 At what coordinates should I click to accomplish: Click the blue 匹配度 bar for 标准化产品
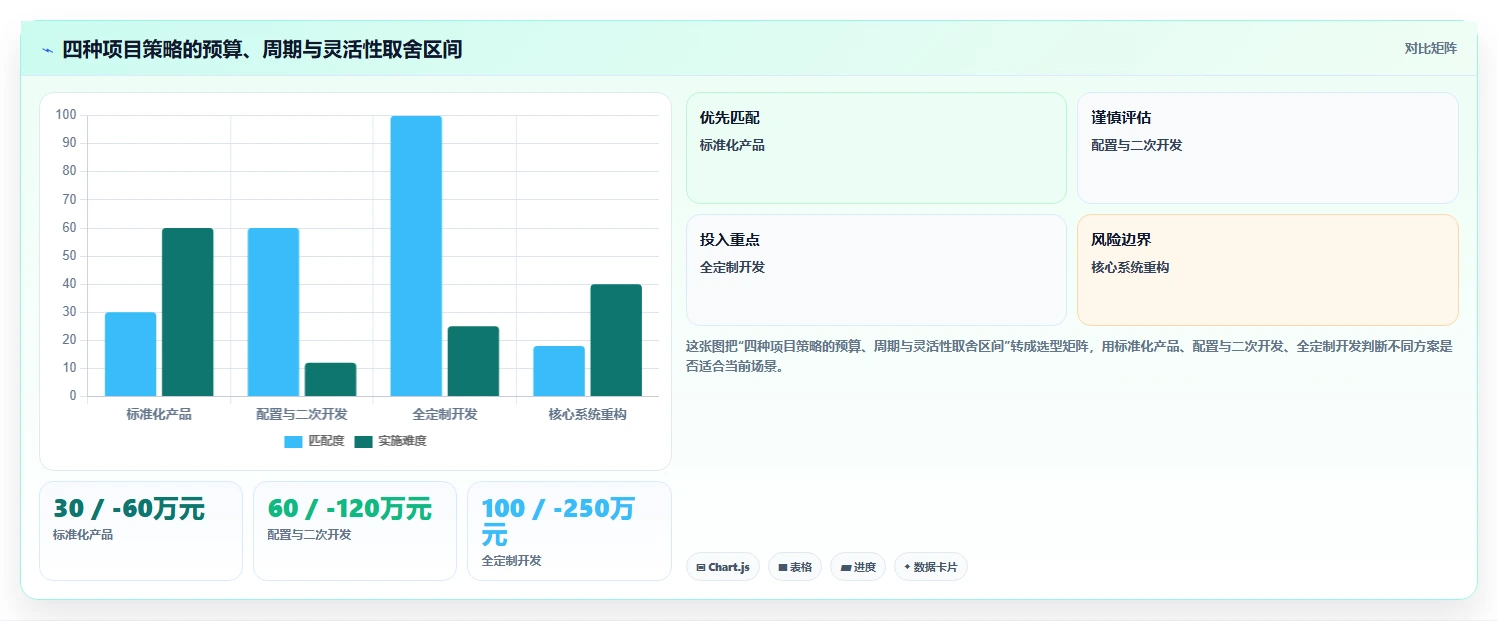point(130,354)
